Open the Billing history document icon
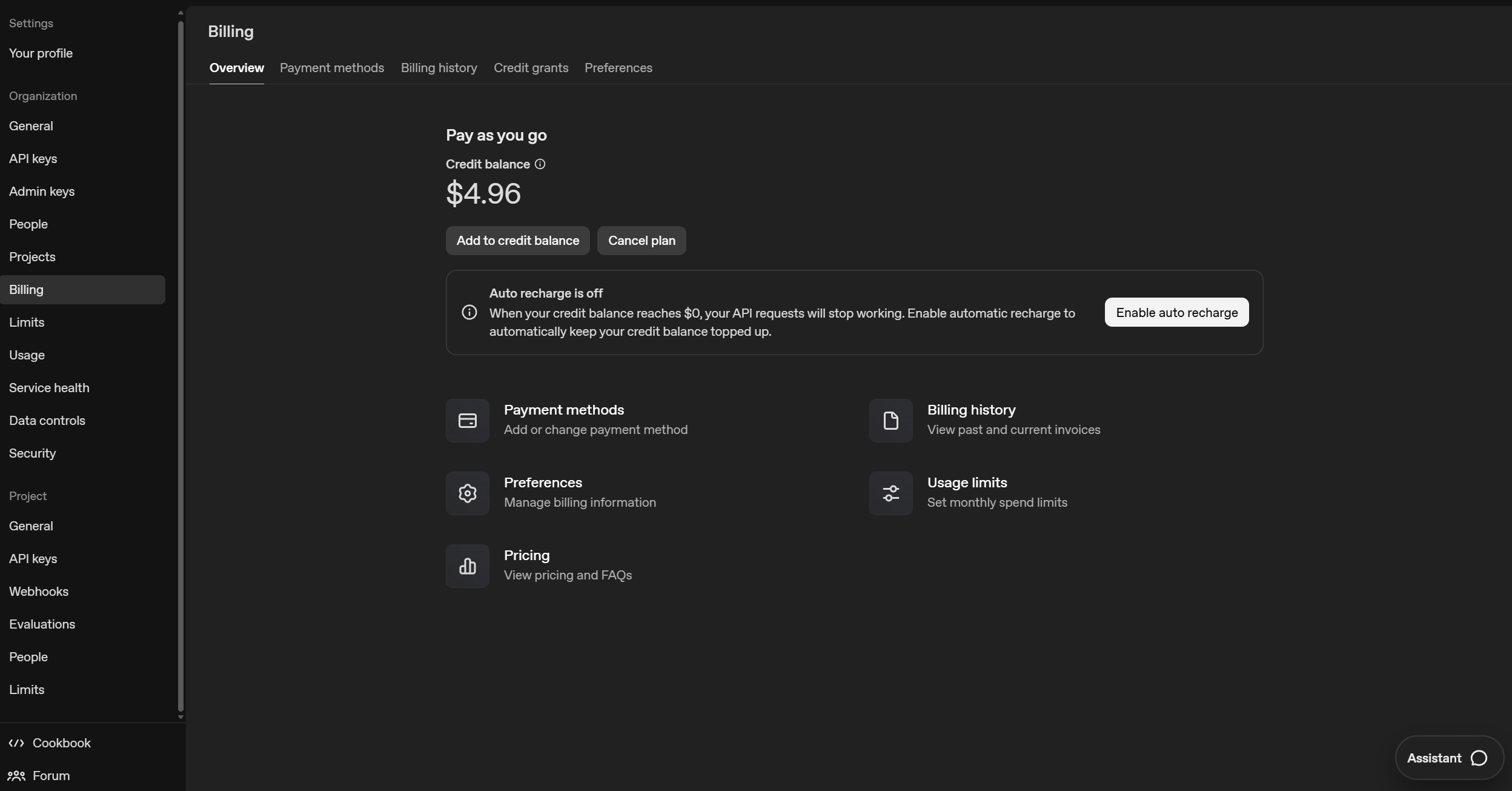 click(890, 421)
